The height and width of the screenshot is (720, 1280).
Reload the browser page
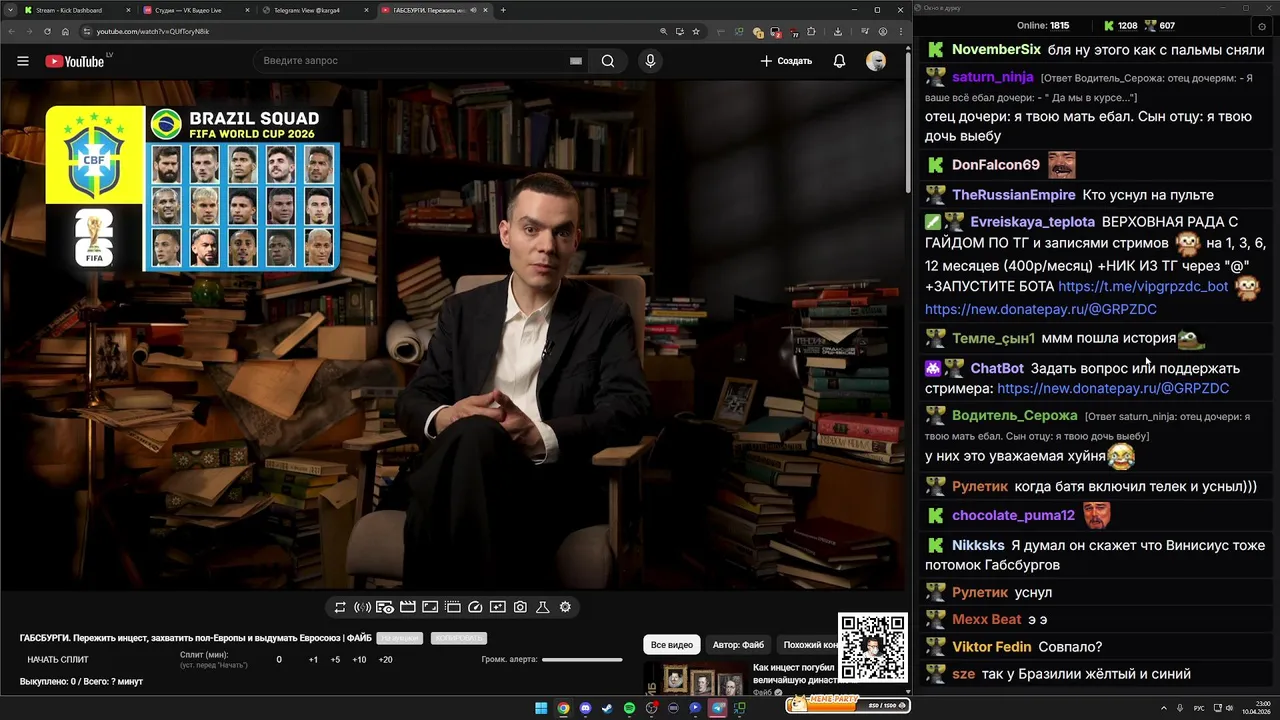[47, 31]
